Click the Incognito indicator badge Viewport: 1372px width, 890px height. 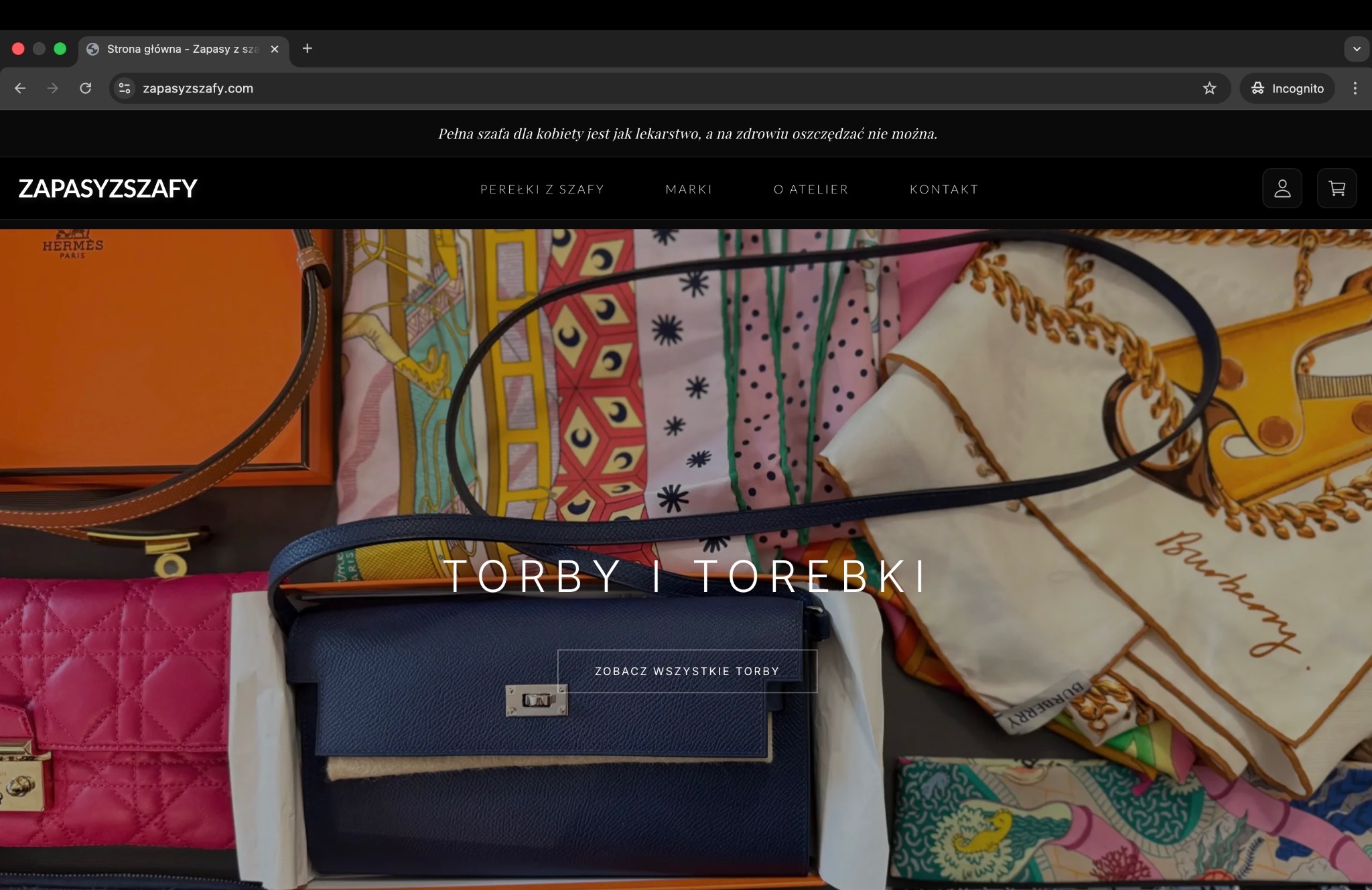click(x=1286, y=88)
